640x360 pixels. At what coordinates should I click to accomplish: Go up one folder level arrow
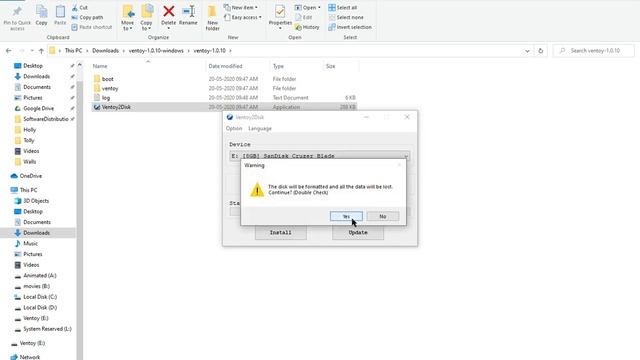coord(41,51)
